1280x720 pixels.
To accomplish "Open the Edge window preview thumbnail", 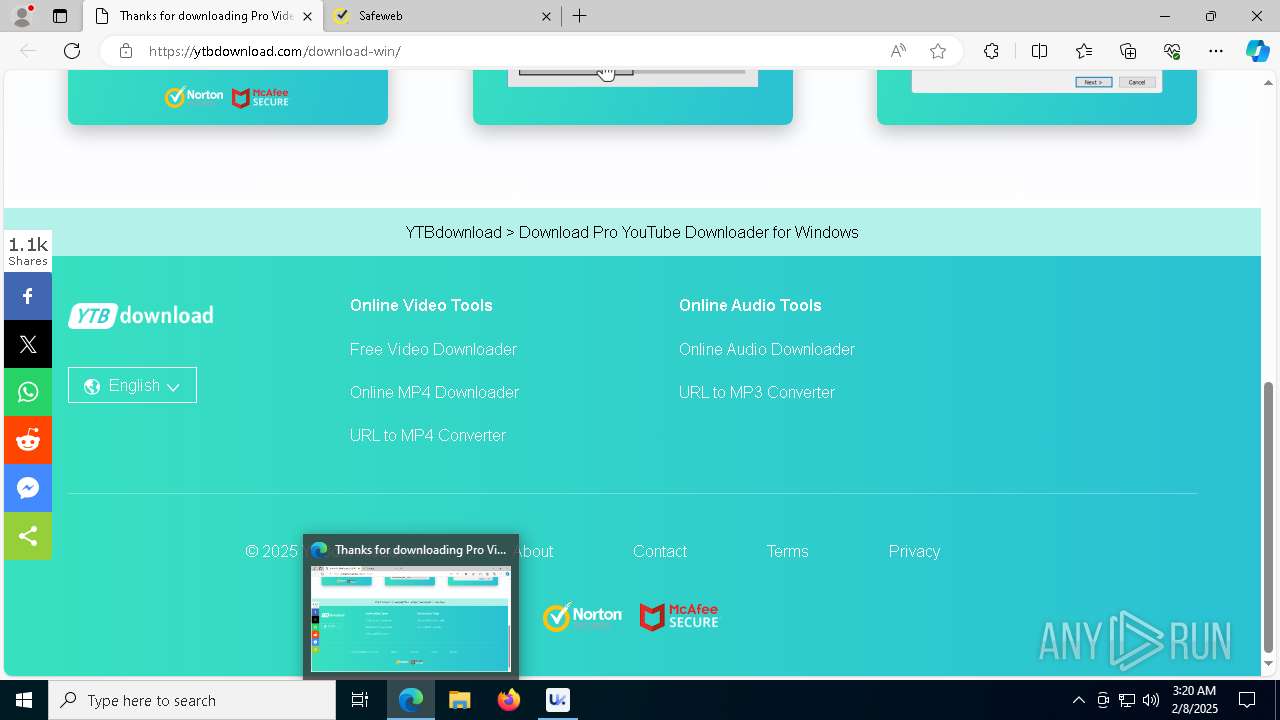I will pos(411,618).
